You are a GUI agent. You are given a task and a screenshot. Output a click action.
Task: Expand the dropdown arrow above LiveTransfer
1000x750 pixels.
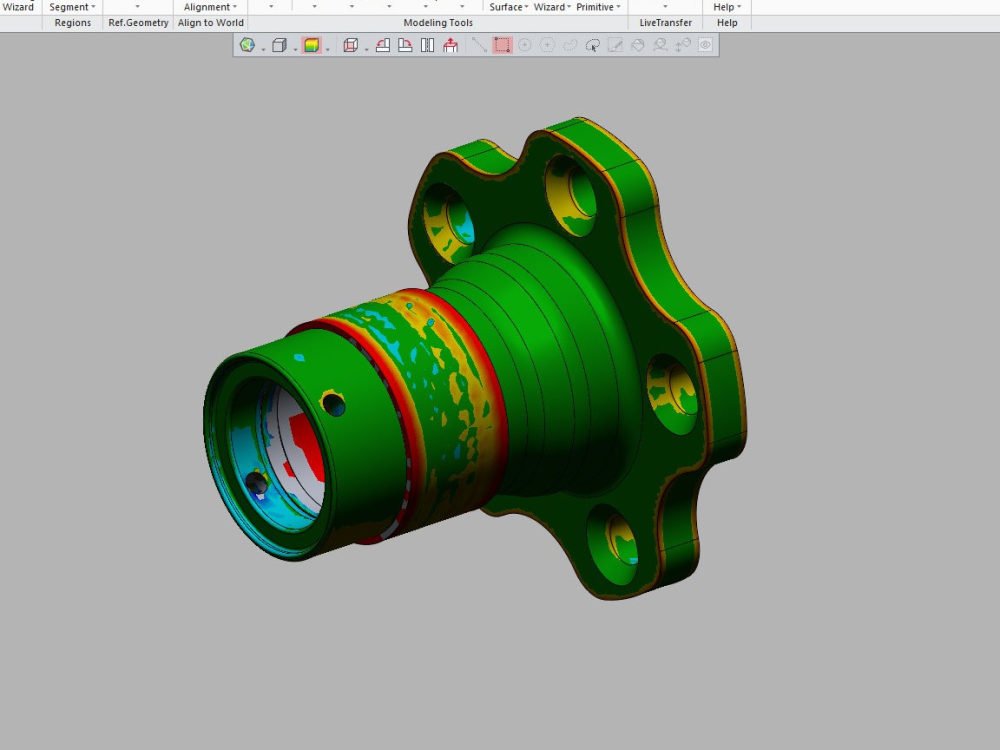665,7
